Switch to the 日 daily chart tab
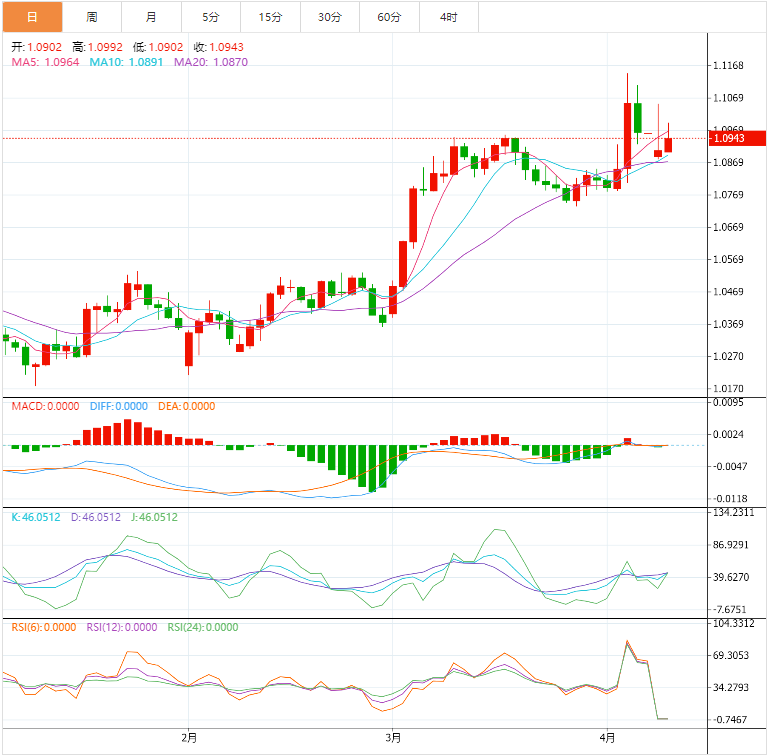Viewport: 770px width, 755px height. [x=32, y=17]
